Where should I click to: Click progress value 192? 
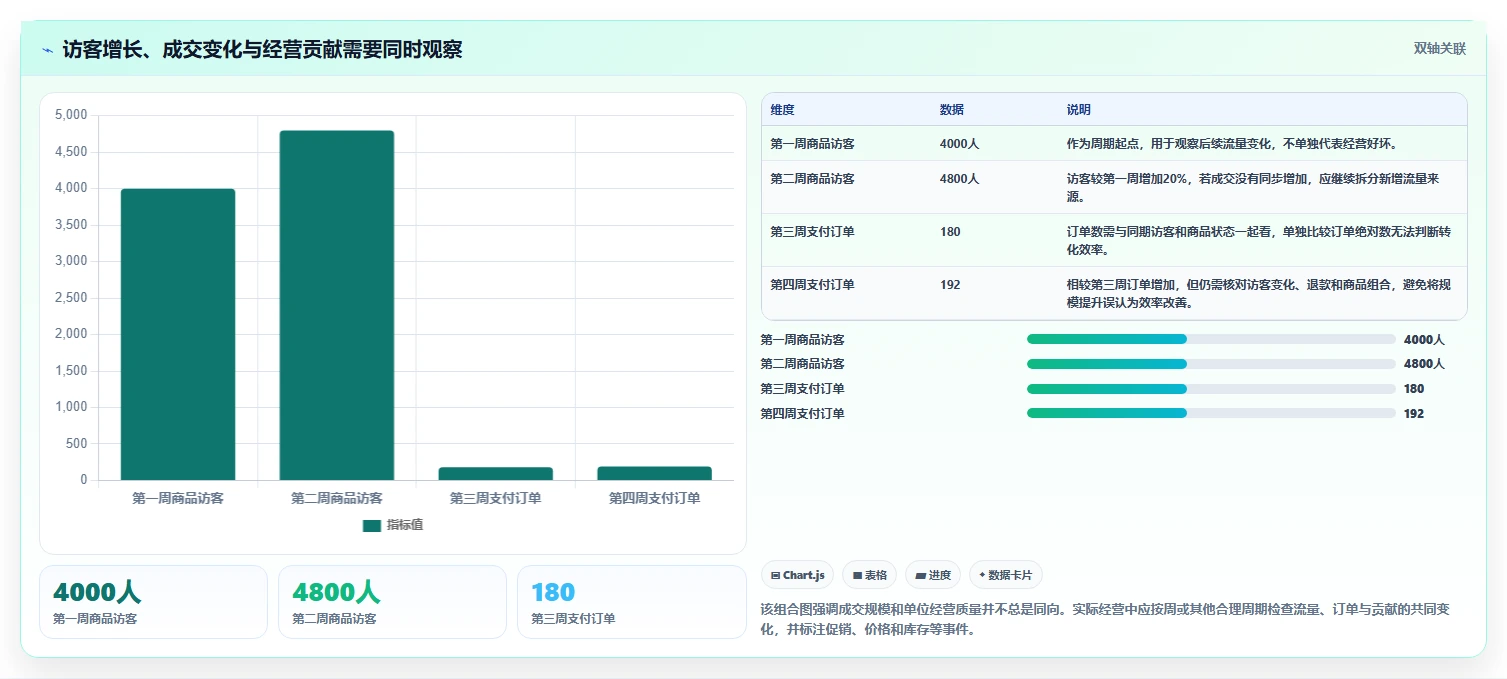coord(1414,414)
